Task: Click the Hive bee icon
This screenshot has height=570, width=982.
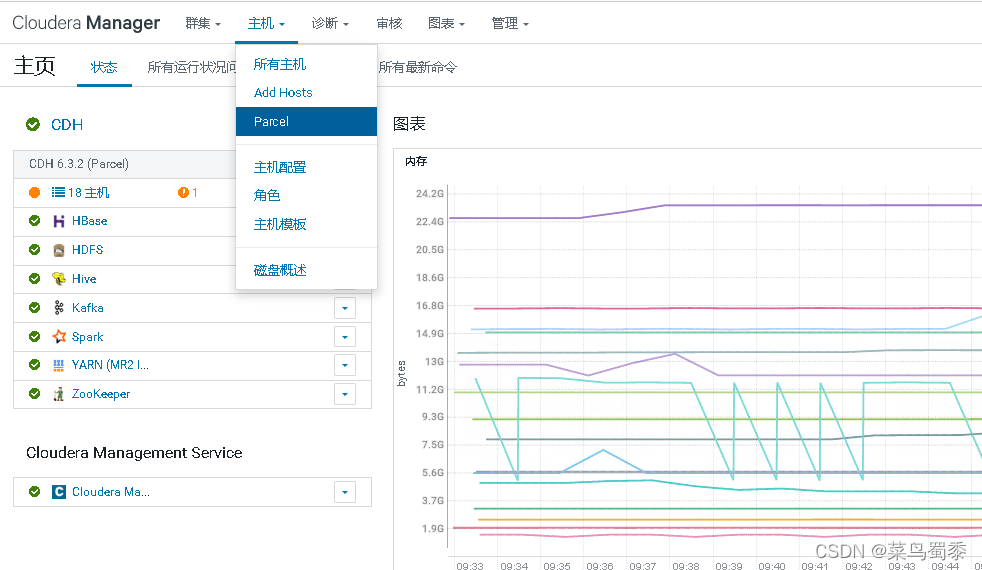Action: (59, 279)
